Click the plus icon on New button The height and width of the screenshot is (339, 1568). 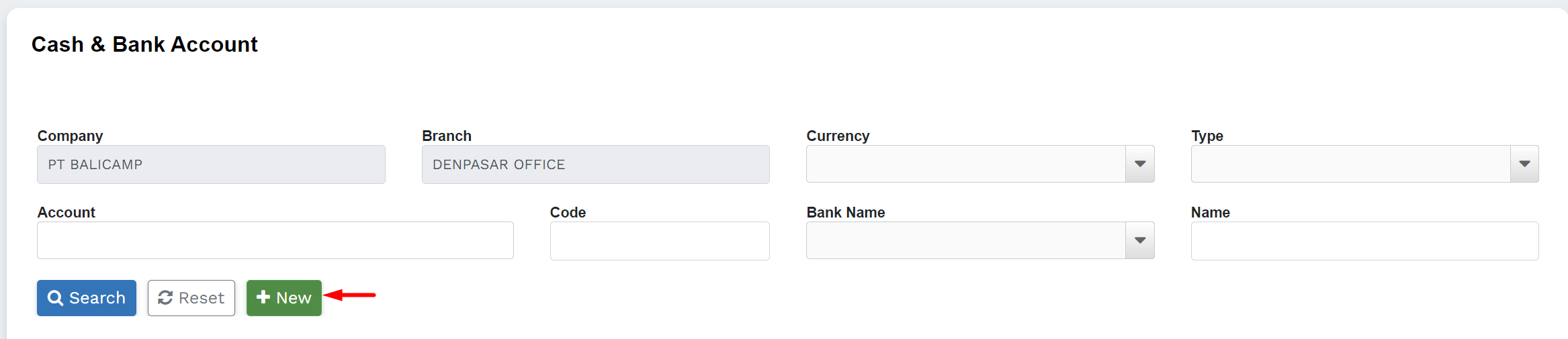click(x=263, y=297)
